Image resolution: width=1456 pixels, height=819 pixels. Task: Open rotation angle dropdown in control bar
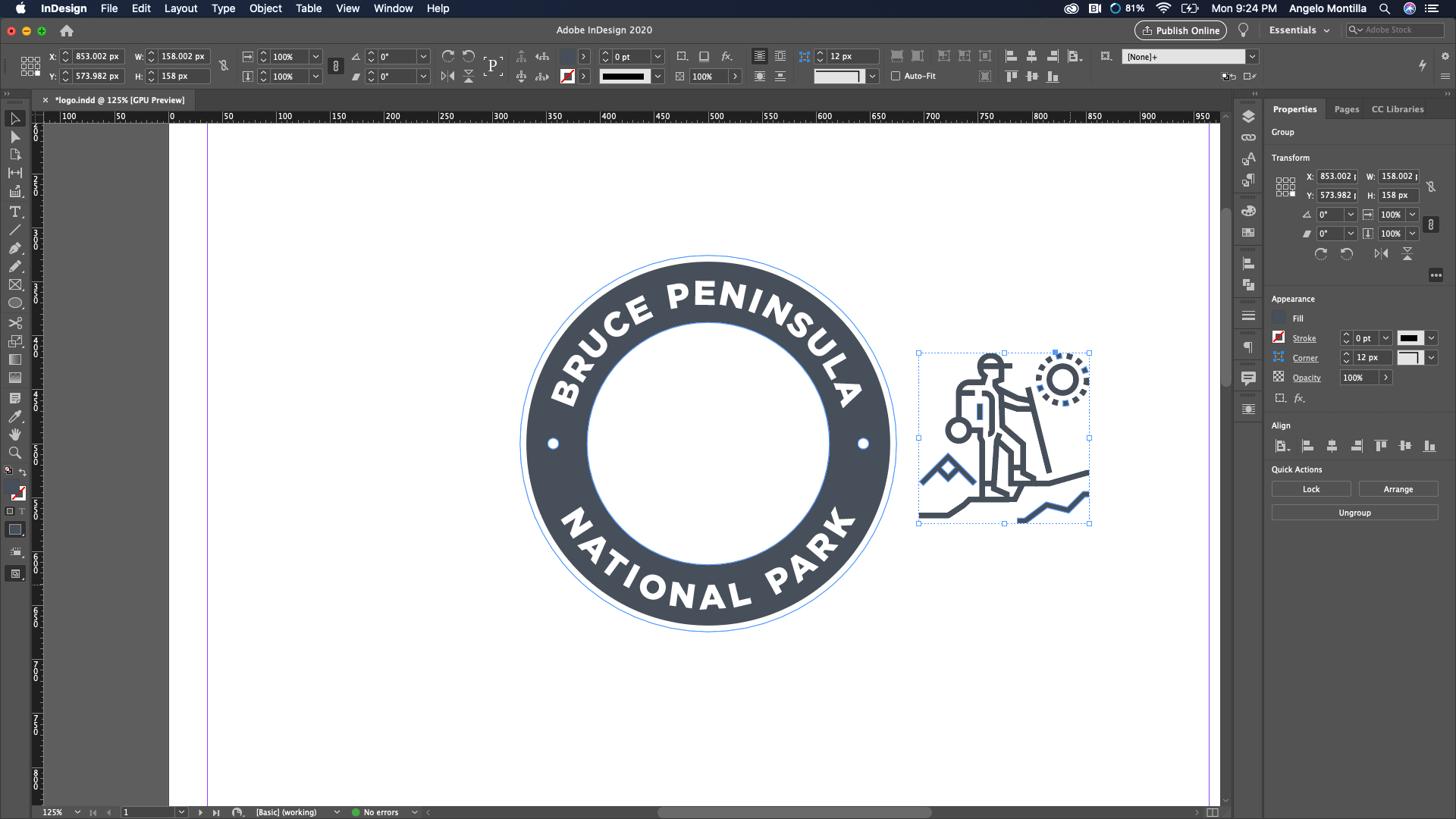pyautogui.click(x=424, y=57)
